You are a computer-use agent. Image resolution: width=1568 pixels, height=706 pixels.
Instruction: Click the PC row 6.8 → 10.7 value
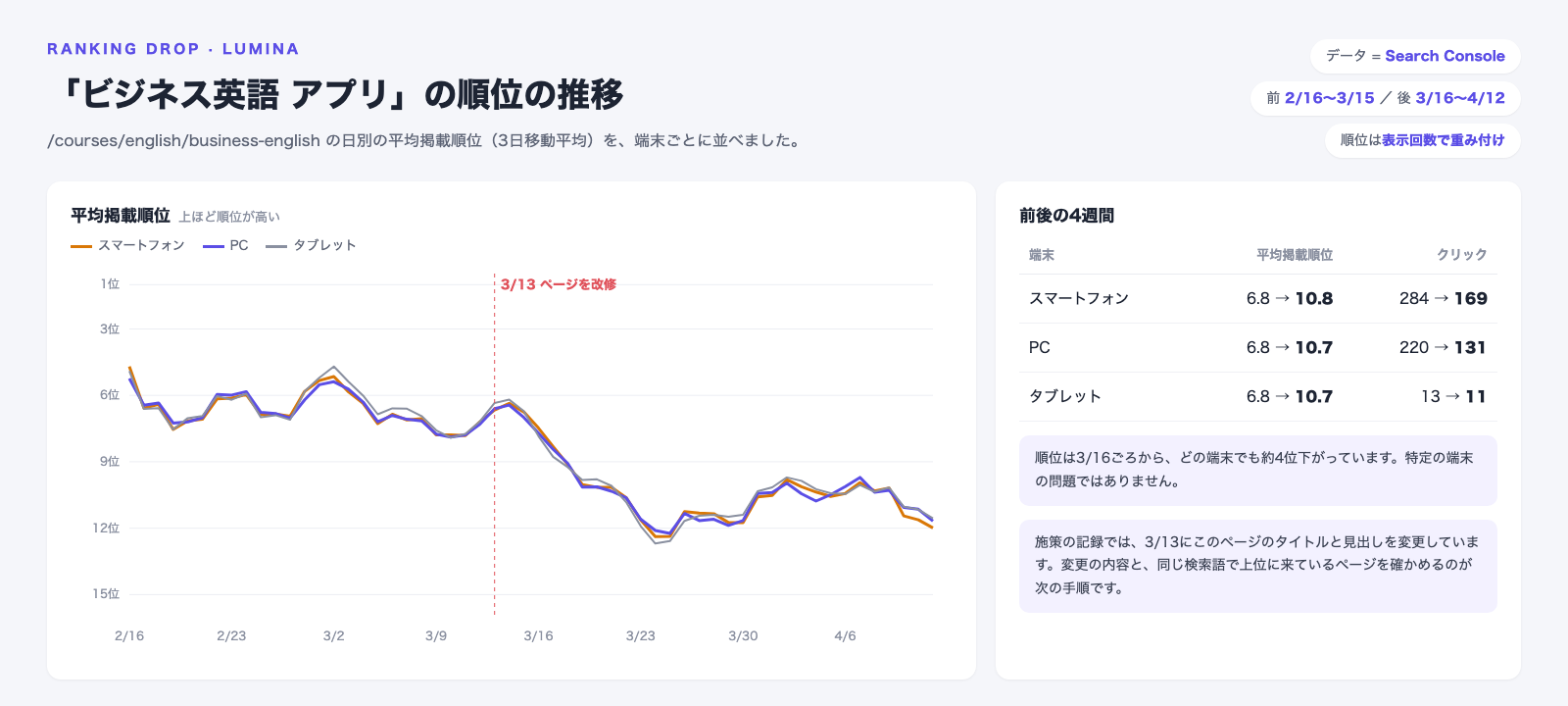coord(1290,347)
